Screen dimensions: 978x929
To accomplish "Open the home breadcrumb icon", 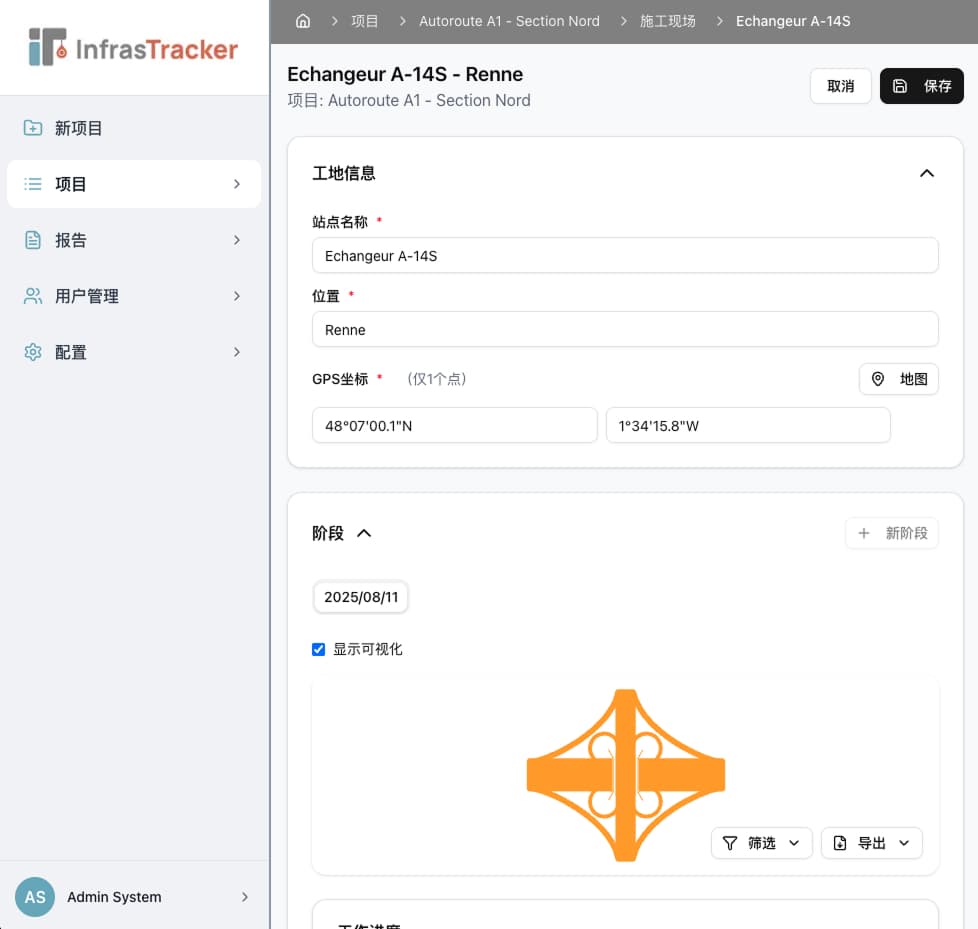I will coord(303,20).
